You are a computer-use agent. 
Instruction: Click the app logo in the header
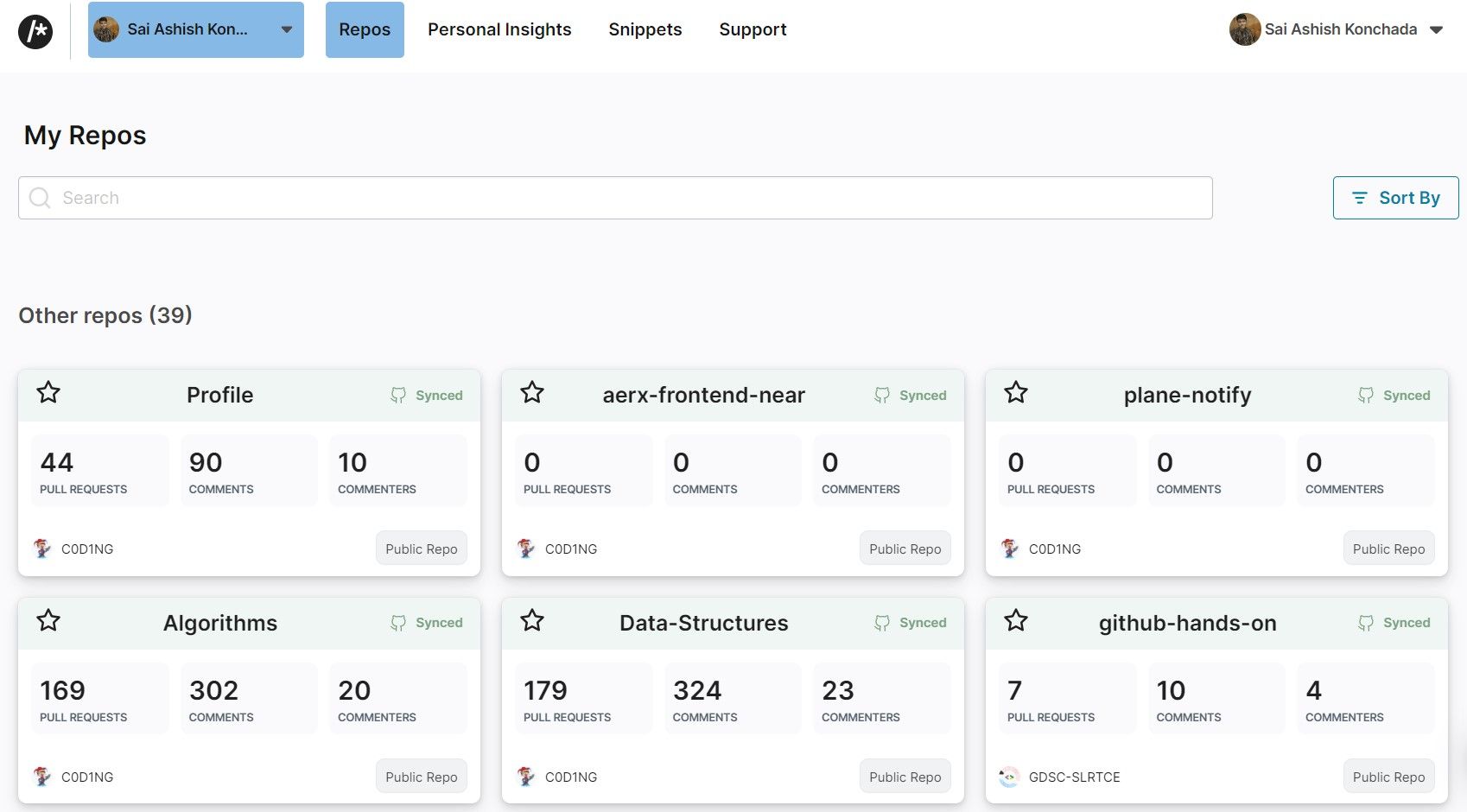(x=35, y=32)
